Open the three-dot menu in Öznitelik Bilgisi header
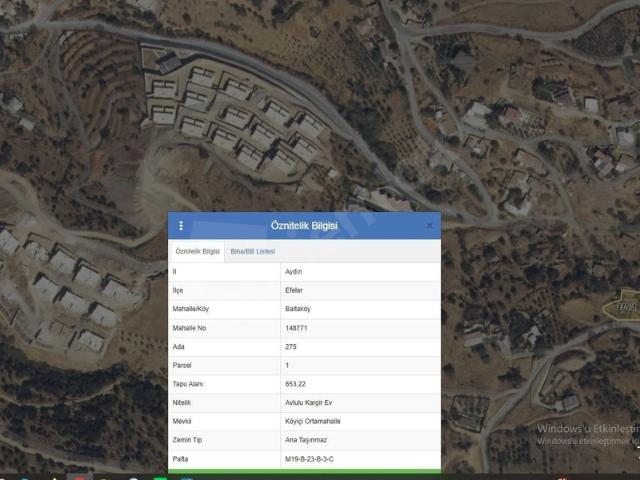The width and height of the screenshot is (640, 480). coord(181,226)
